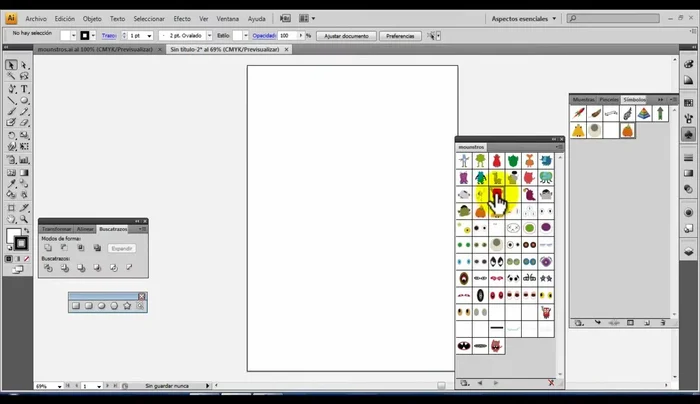The height and width of the screenshot is (404, 700).
Task: Select the black arrow Selection tool
Action: [x=11, y=65]
